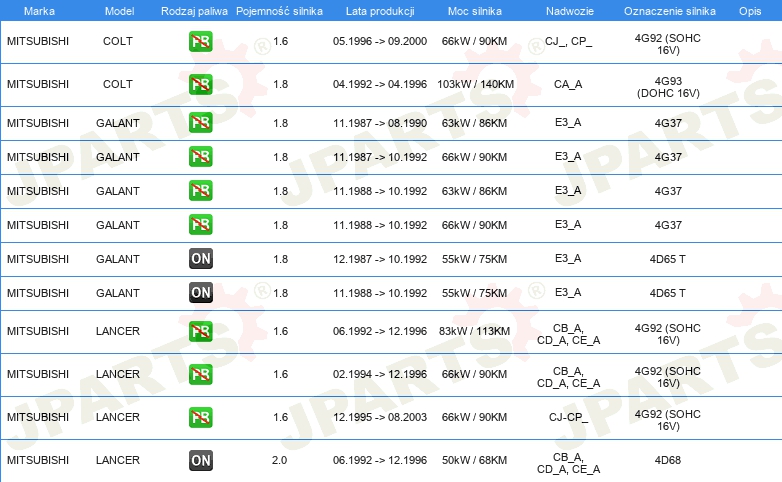The image size is (782, 482).
Task: Click the Marka column header
Action: (39, 11)
